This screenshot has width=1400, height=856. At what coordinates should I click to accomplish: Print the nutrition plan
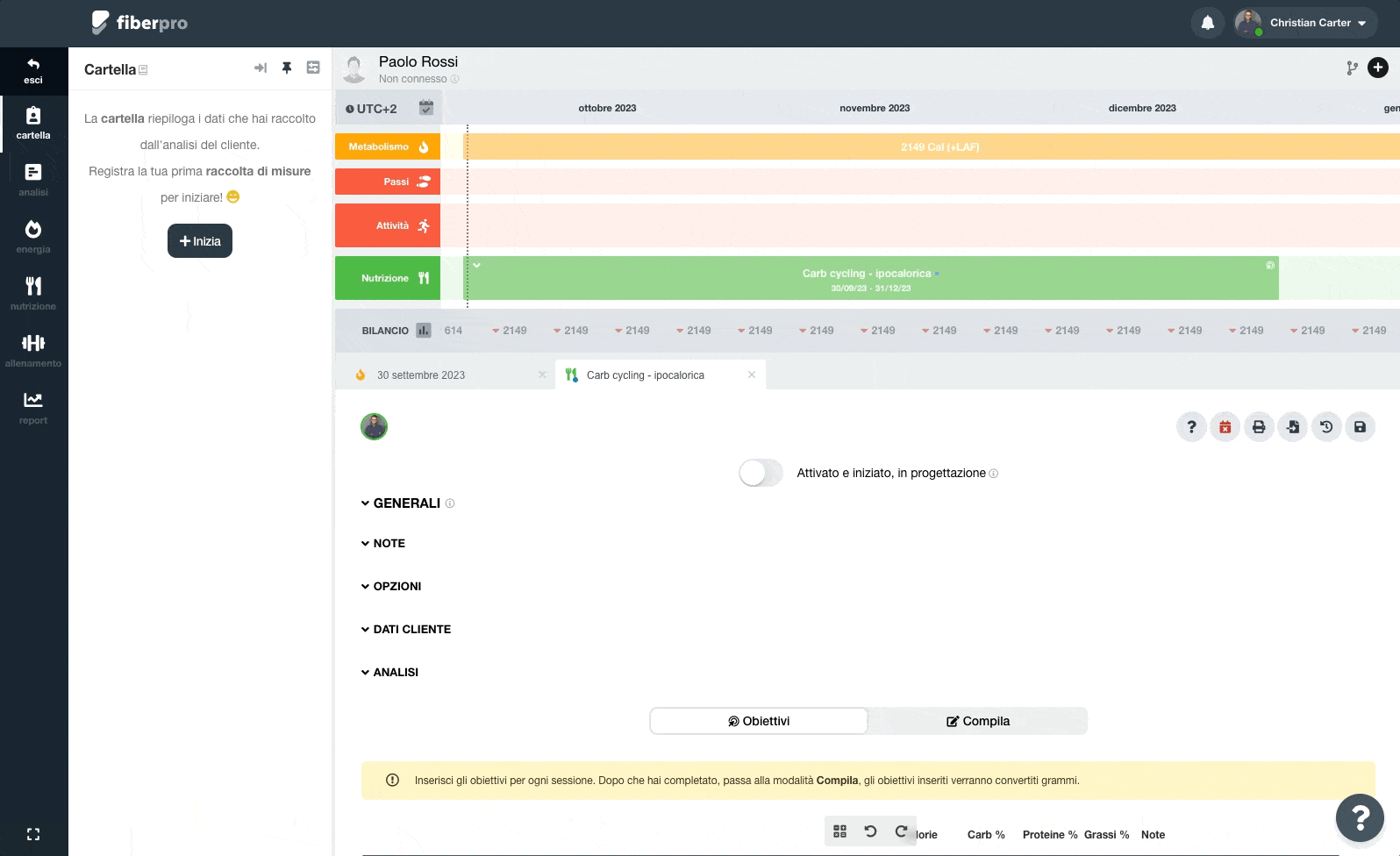1259,427
